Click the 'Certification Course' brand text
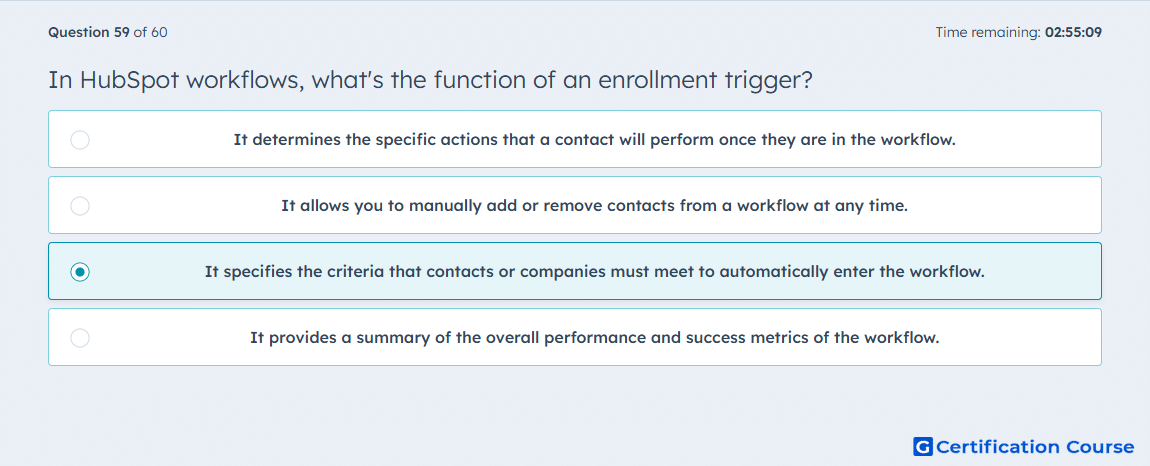The height and width of the screenshot is (466, 1150). point(1036,447)
